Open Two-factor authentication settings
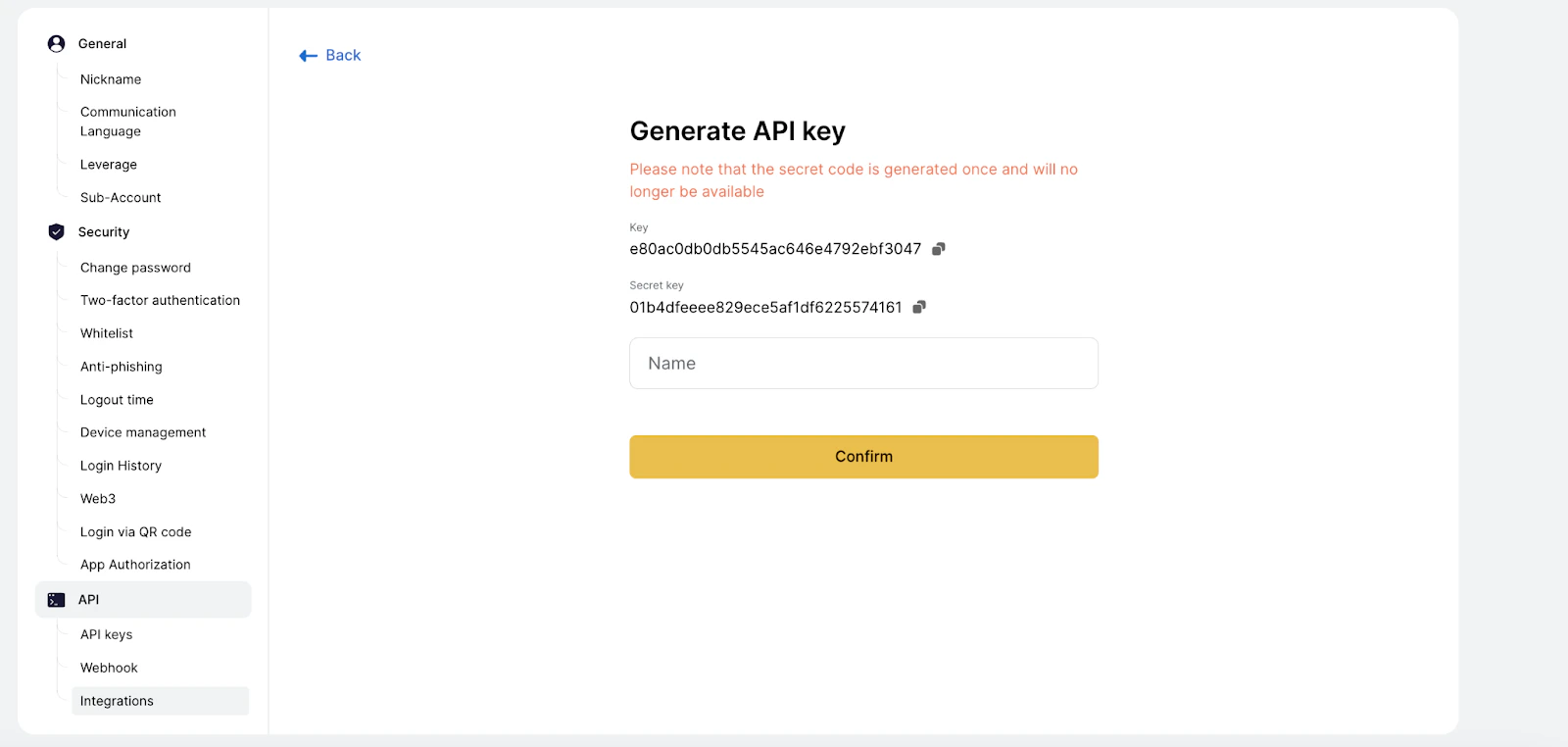Viewport: 1568px width, 747px height. pyautogui.click(x=160, y=300)
